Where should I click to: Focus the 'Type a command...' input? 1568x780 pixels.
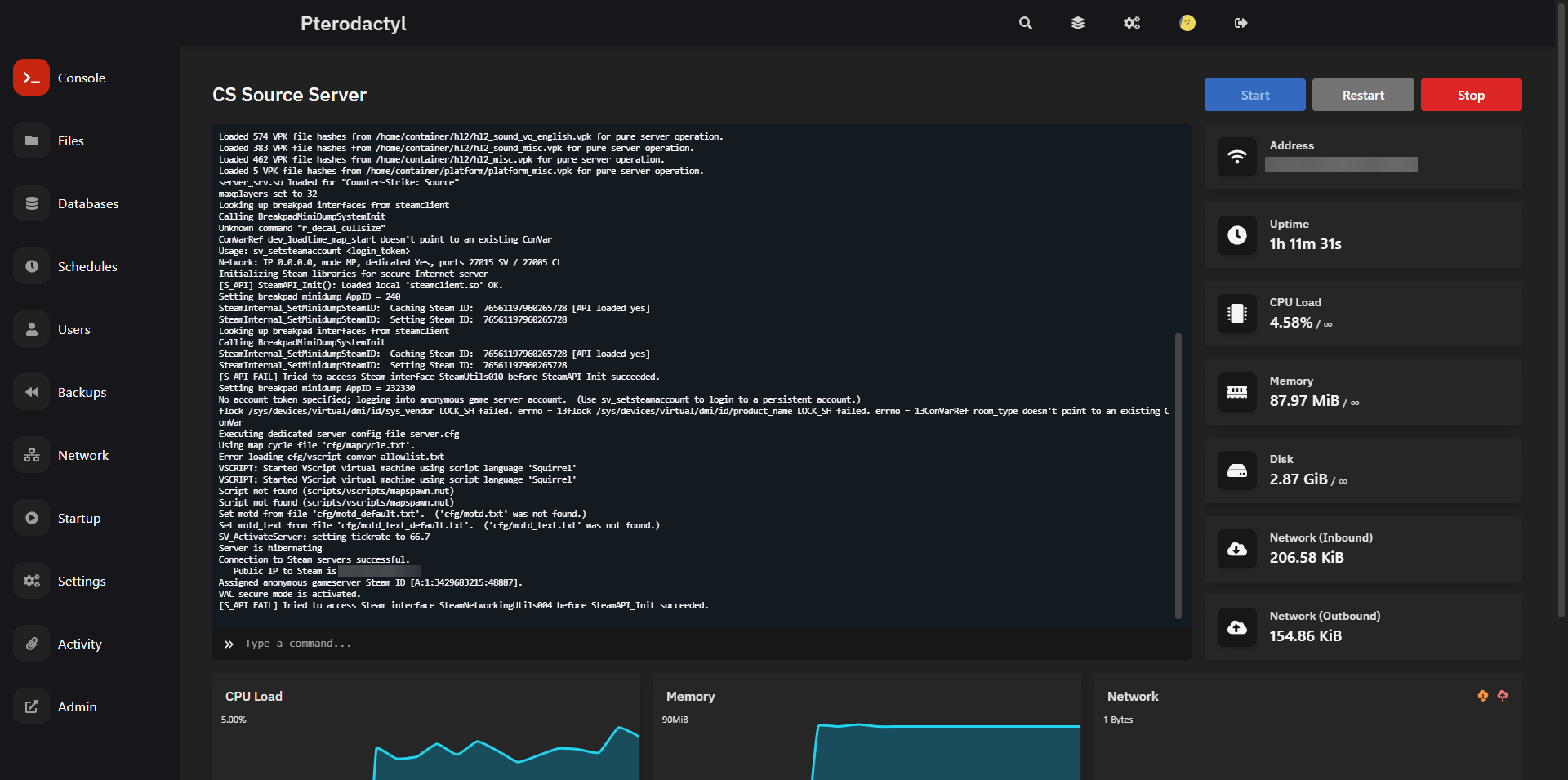tap(702, 644)
